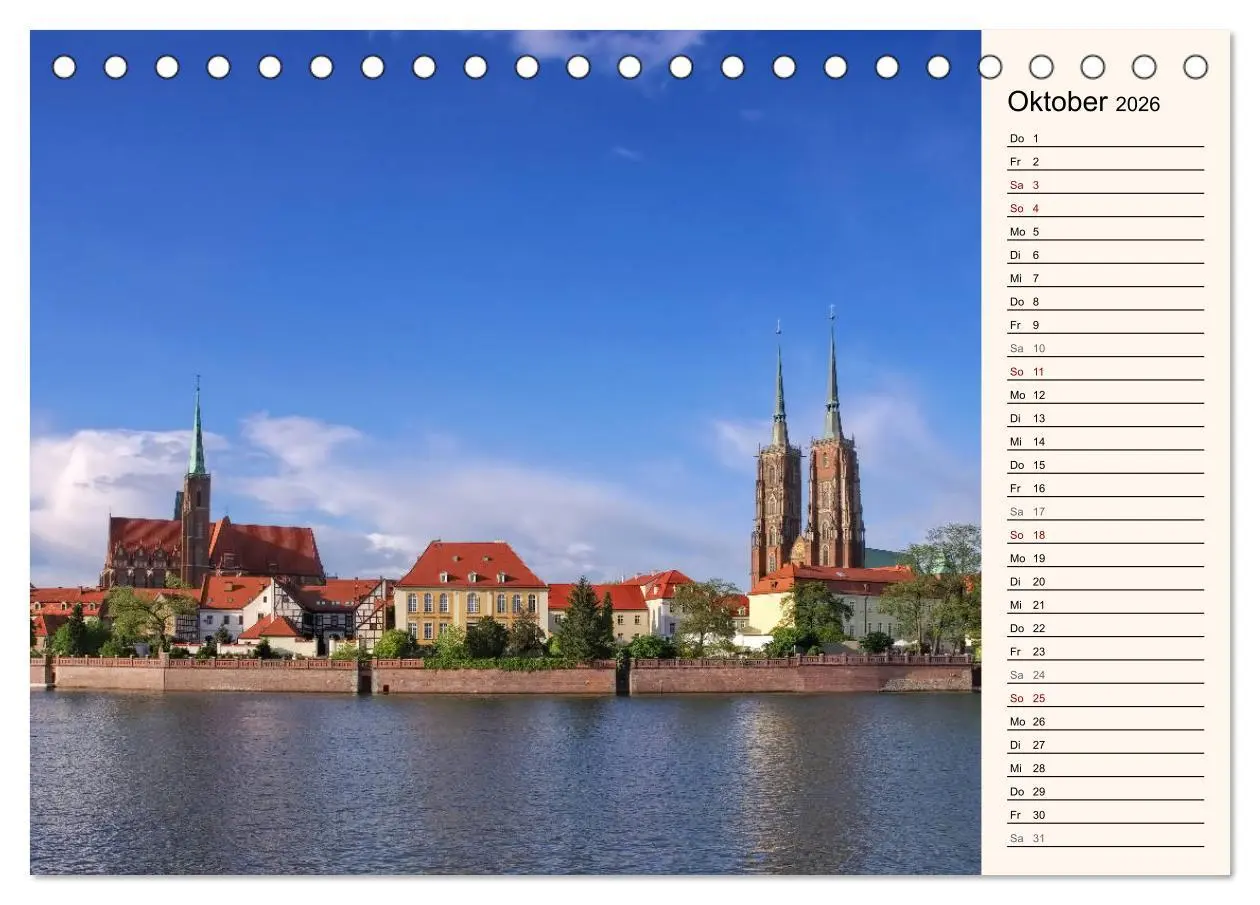This screenshot has width=1260, height=905.
Task: Select the date row 'Di 27'
Action: pos(1105,745)
